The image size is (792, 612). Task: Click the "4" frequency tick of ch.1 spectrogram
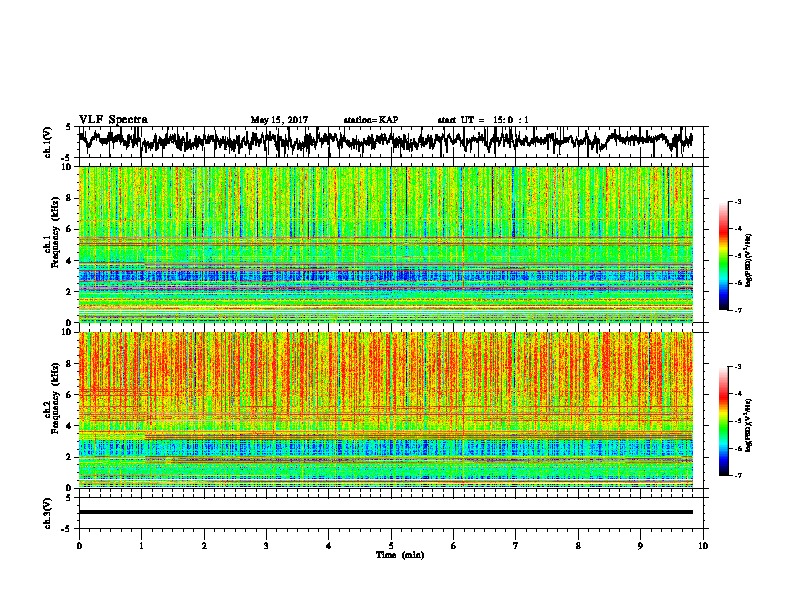click(x=71, y=261)
